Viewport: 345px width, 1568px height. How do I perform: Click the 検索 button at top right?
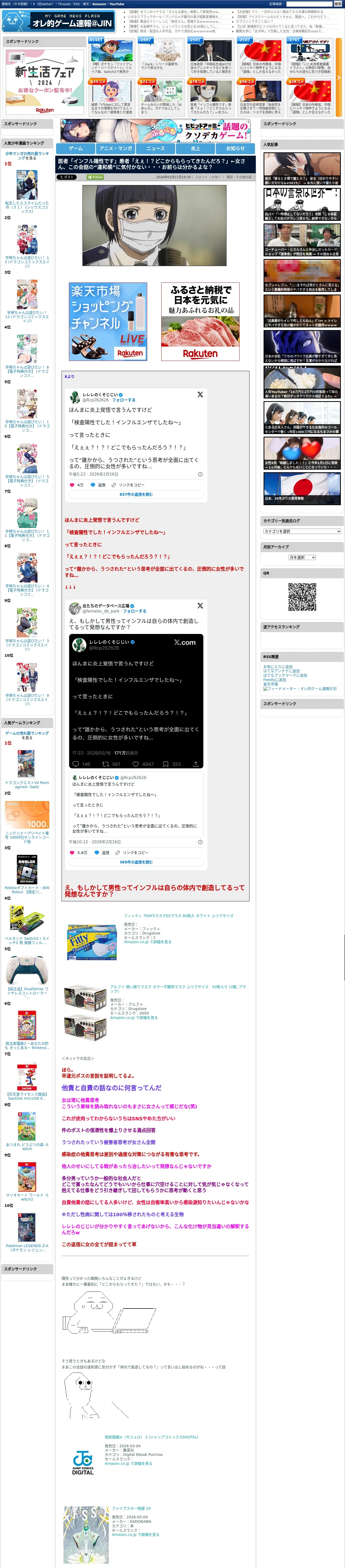coord(338,4)
